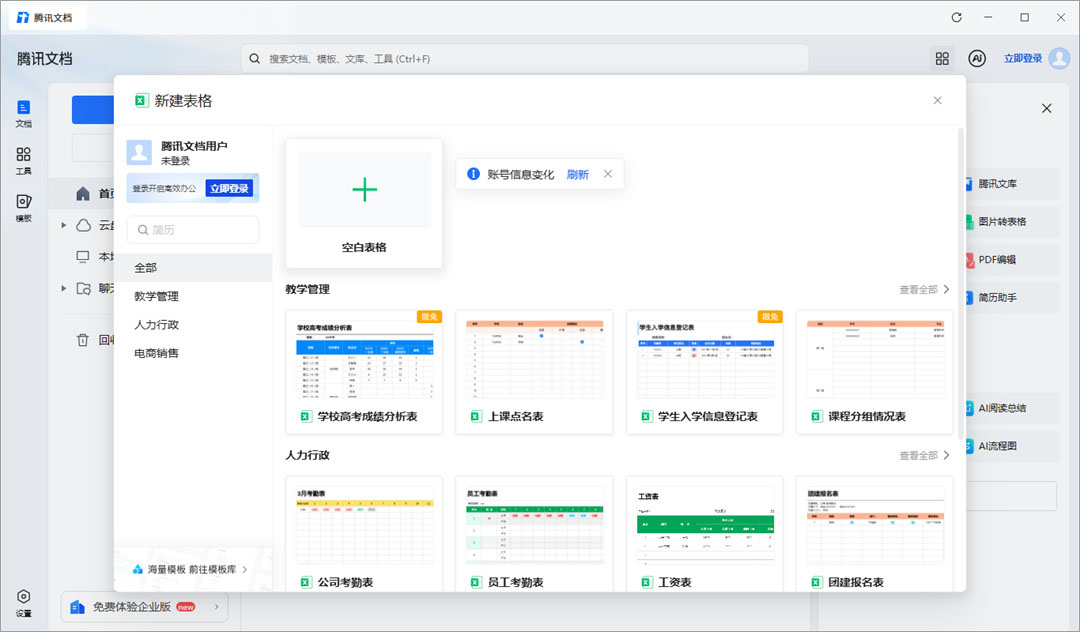Click the dialog vertical scrollbar
Viewport: 1080px width, 632px height.
(x=960, y=282)
